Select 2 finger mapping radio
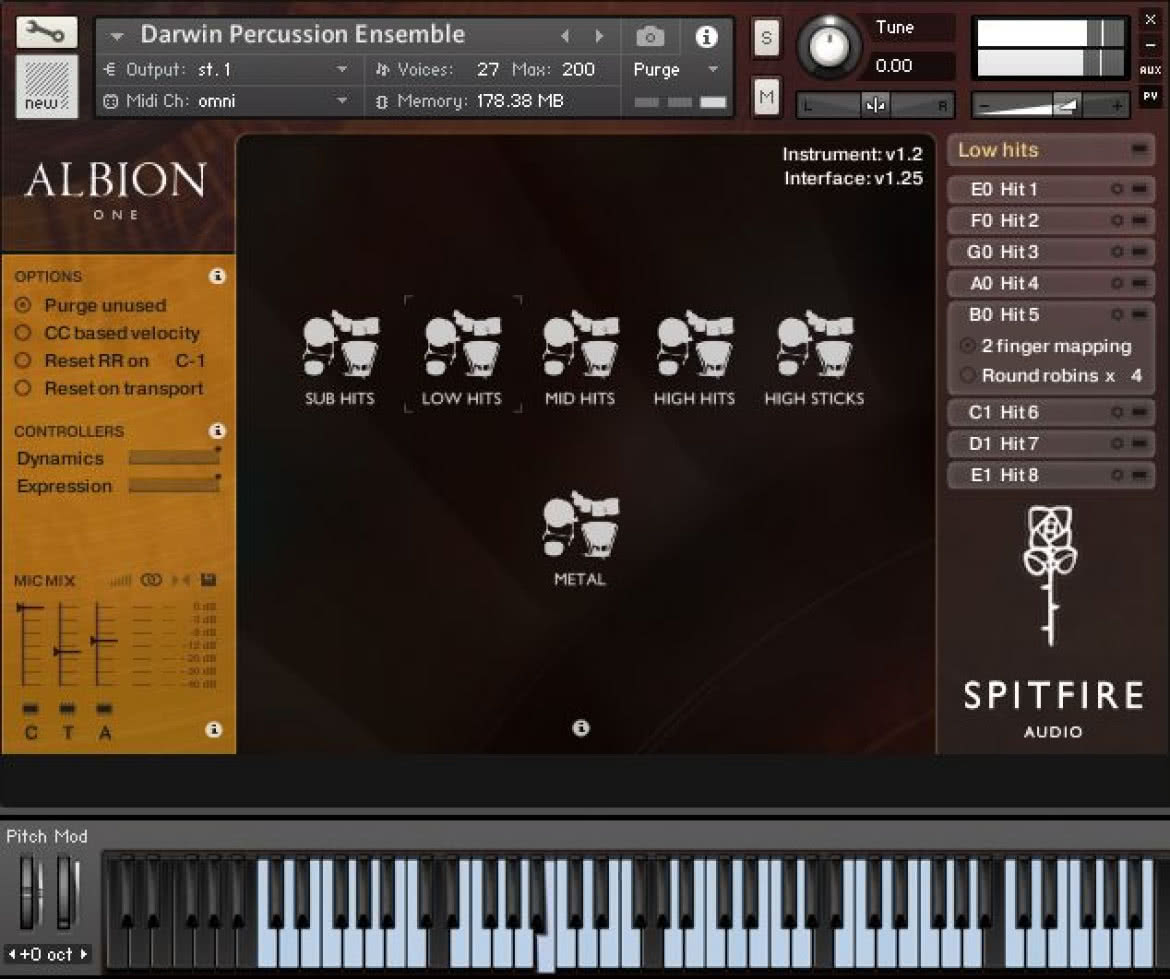This screenshot has height=979, width=1170. (x=968, y=345)
